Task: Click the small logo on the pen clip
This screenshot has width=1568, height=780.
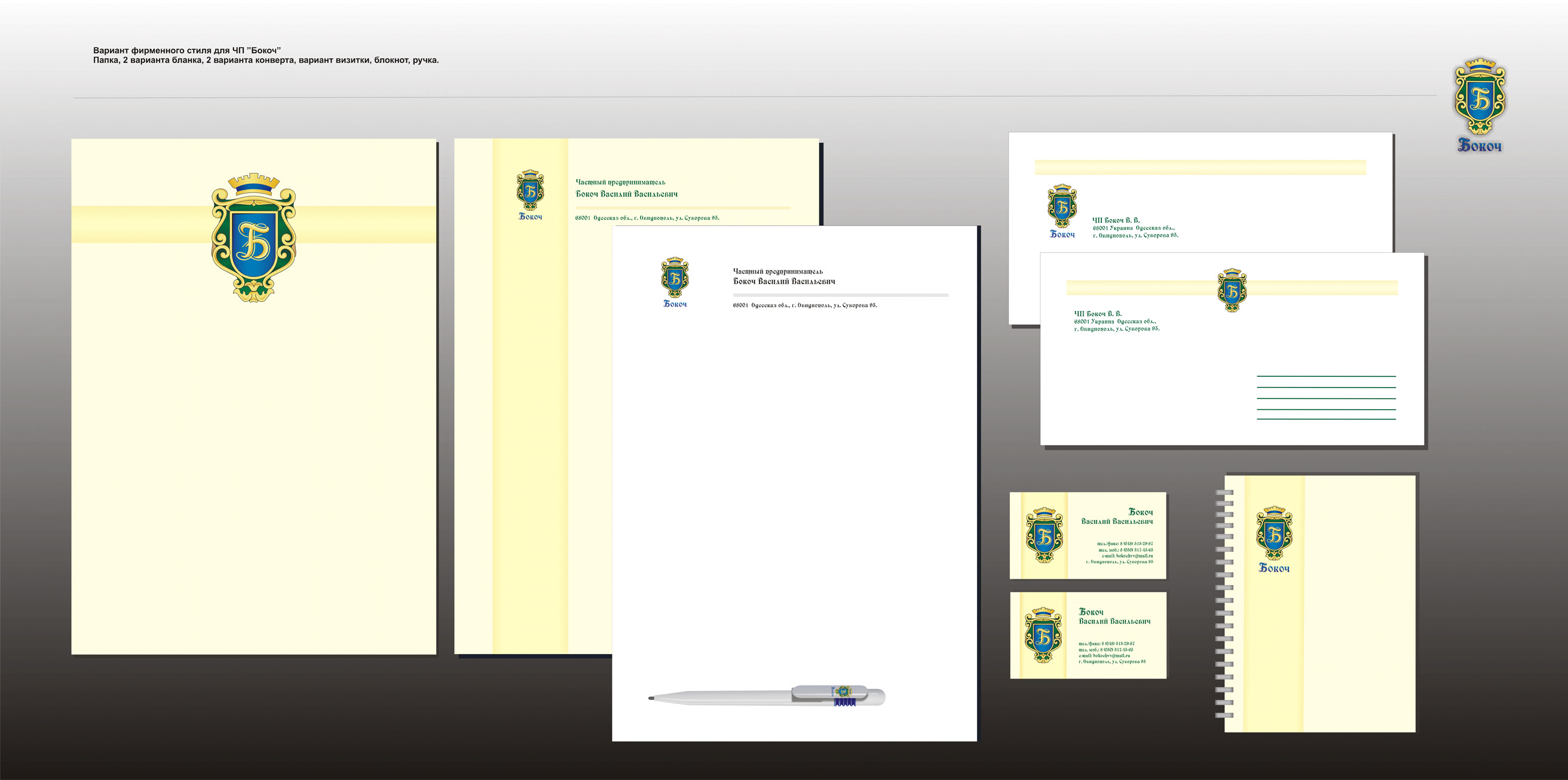Action: click(x=843, y=691)
